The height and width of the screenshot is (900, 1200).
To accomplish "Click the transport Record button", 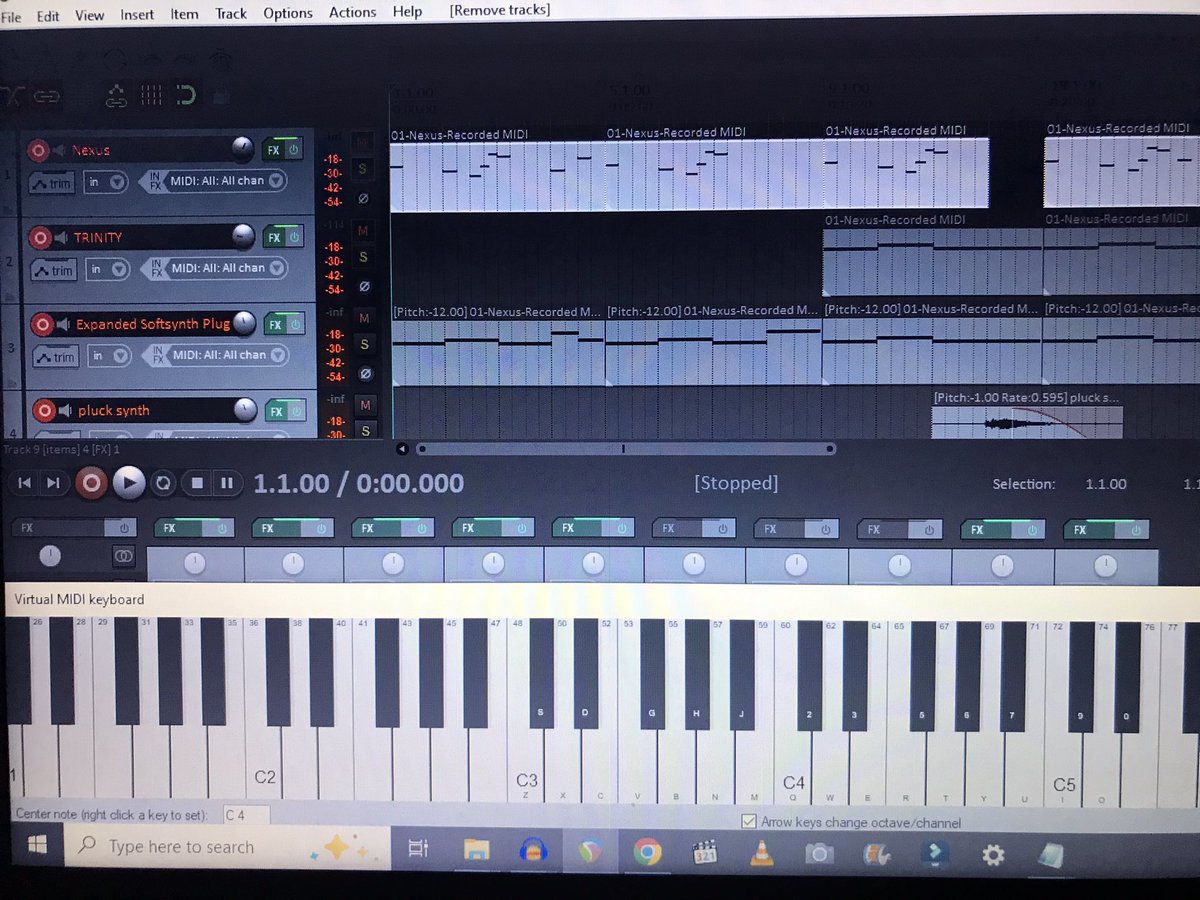I will pos(91,484).
